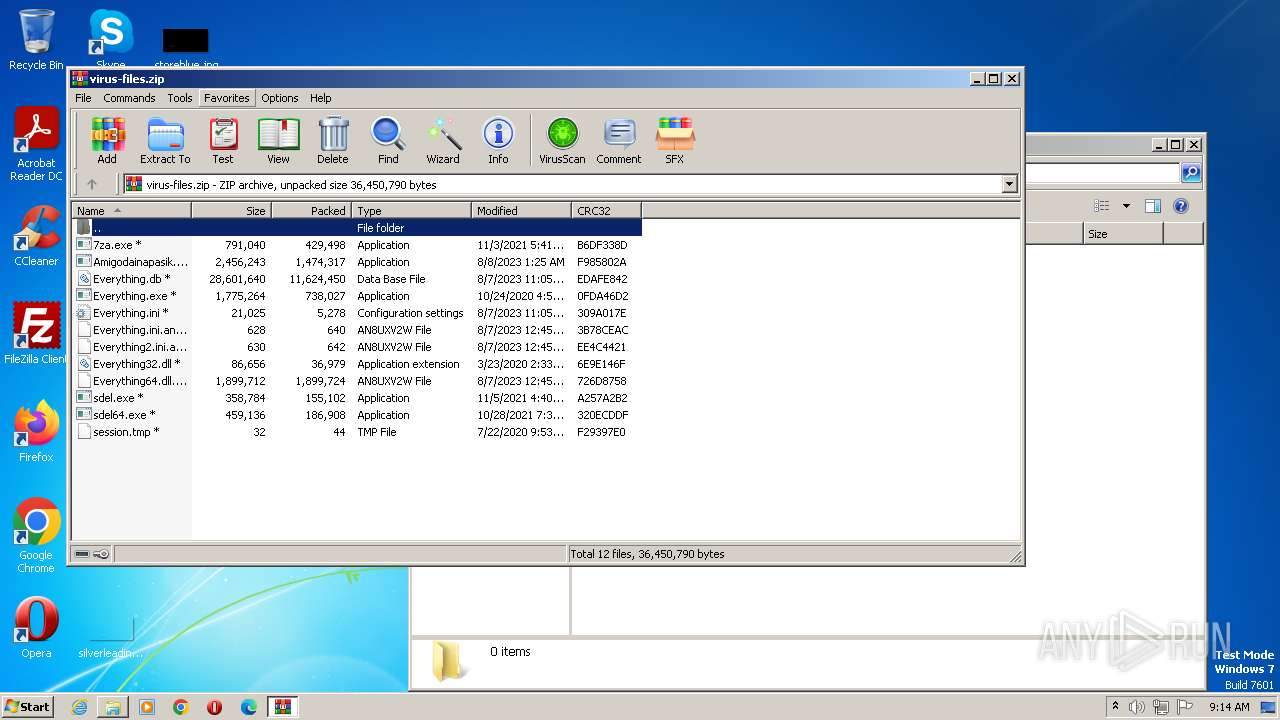The image size is (1280, 720).
Task: Sort by Name column header
Action: point(131,210)
